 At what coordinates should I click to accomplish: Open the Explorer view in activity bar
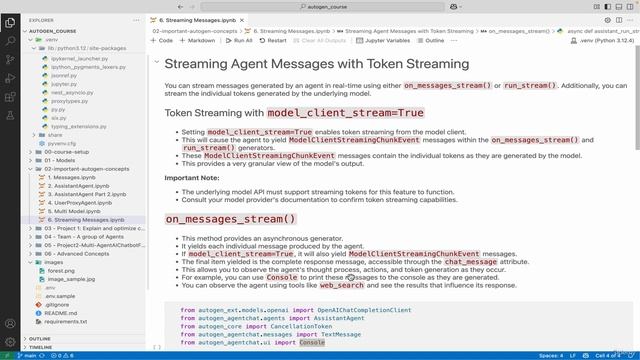tap(10, 23)
